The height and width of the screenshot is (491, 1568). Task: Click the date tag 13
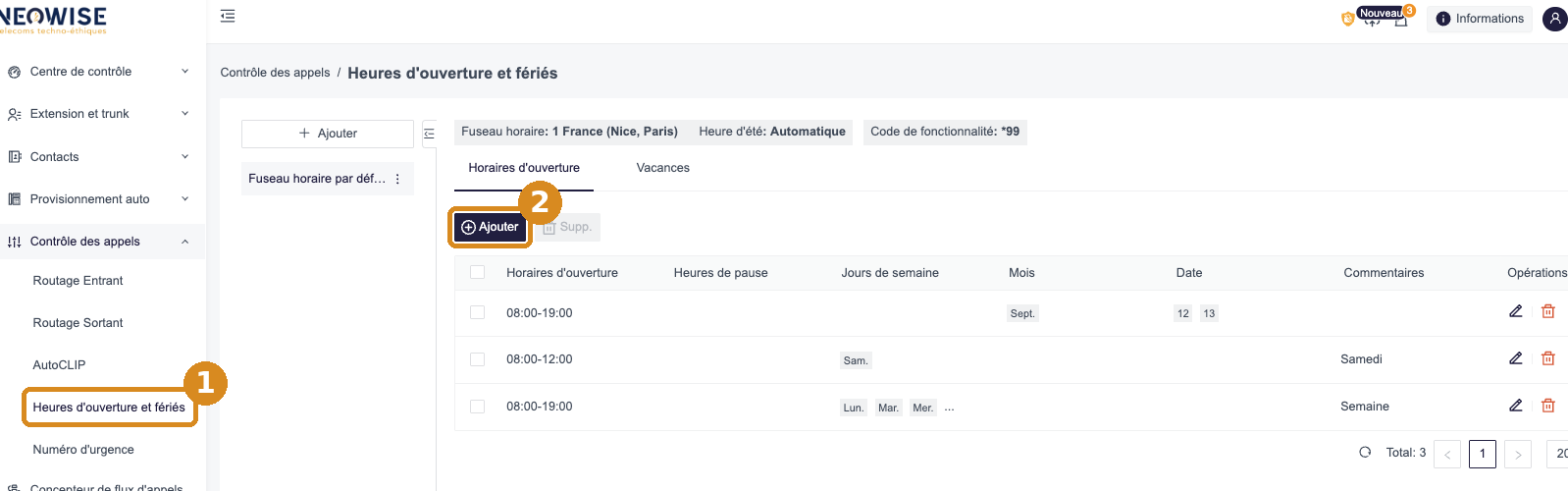[1209, 314]
